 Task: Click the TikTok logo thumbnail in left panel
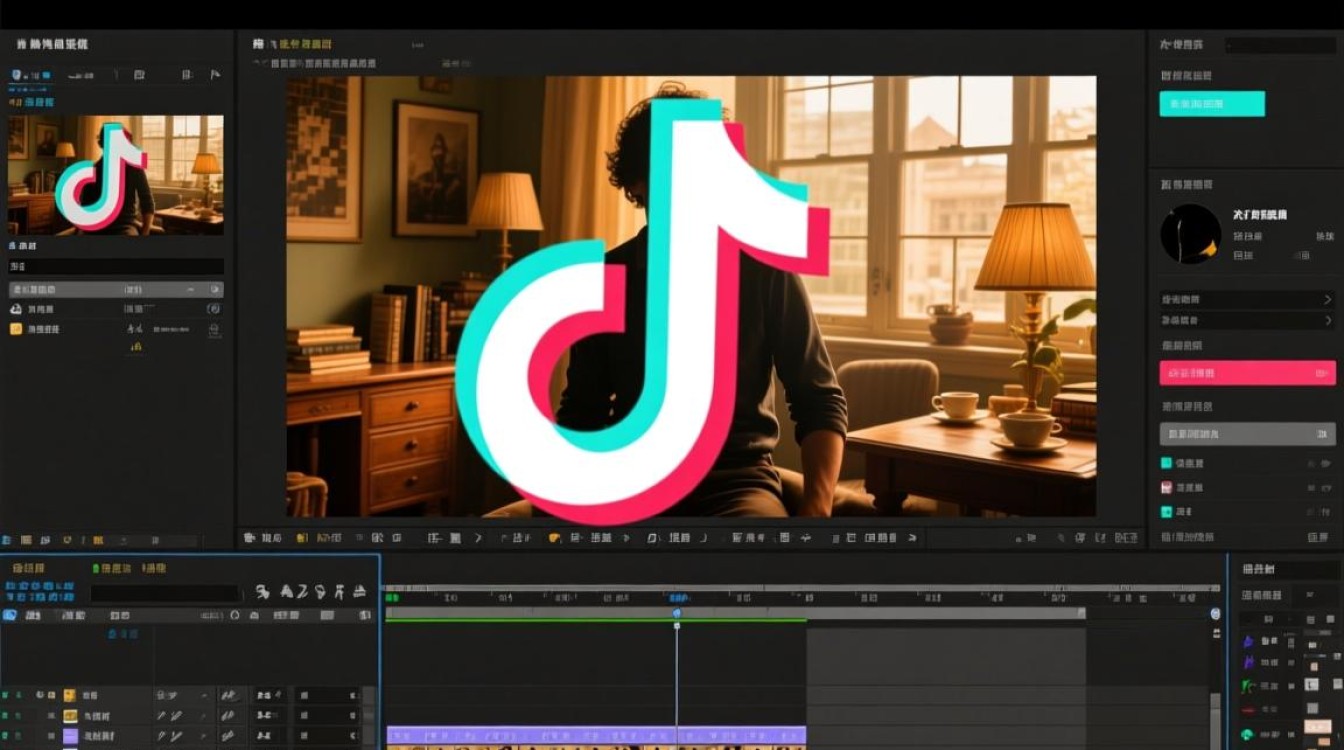coord(116,175)
